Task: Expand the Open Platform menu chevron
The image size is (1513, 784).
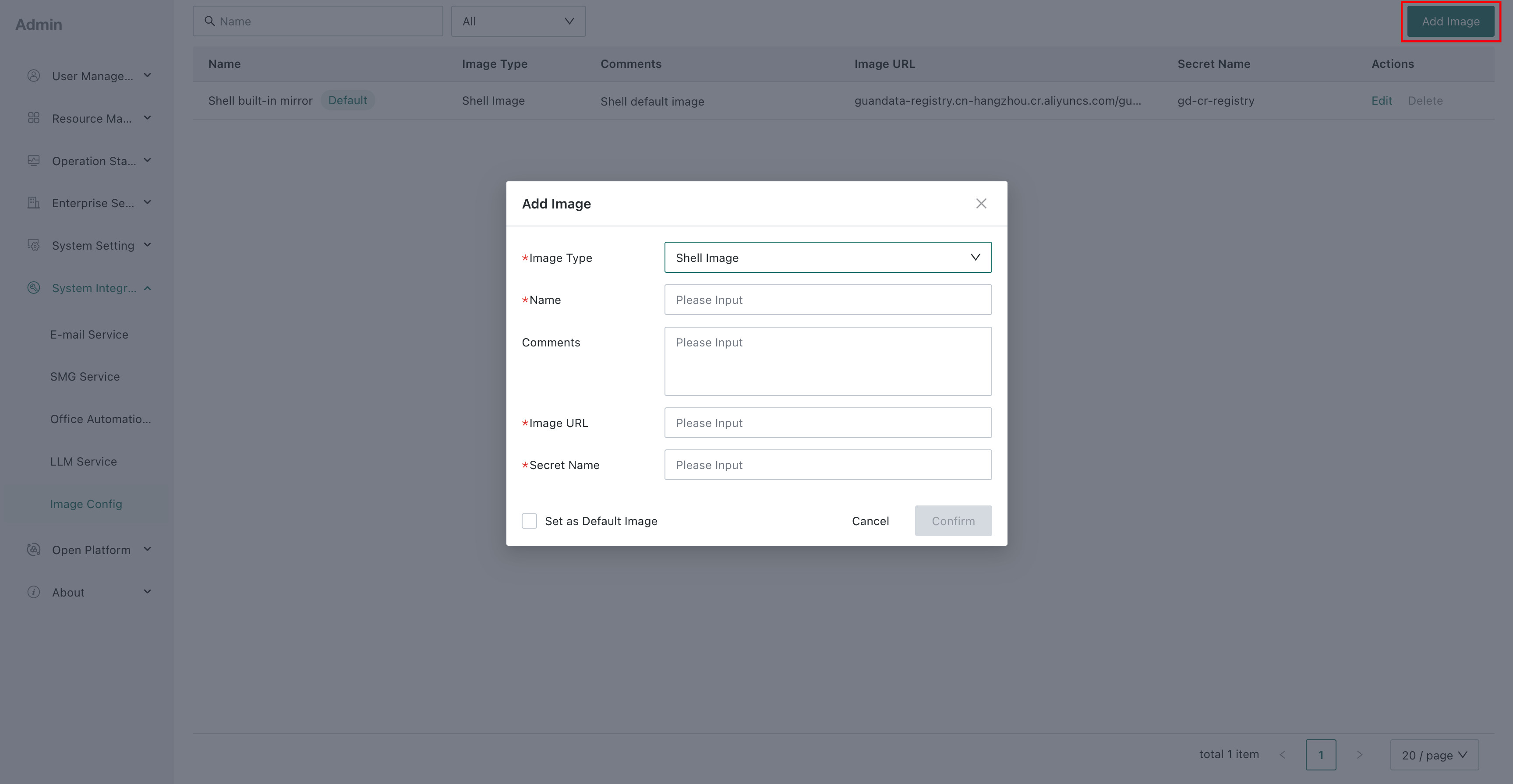Action: [x=148, y=549]
